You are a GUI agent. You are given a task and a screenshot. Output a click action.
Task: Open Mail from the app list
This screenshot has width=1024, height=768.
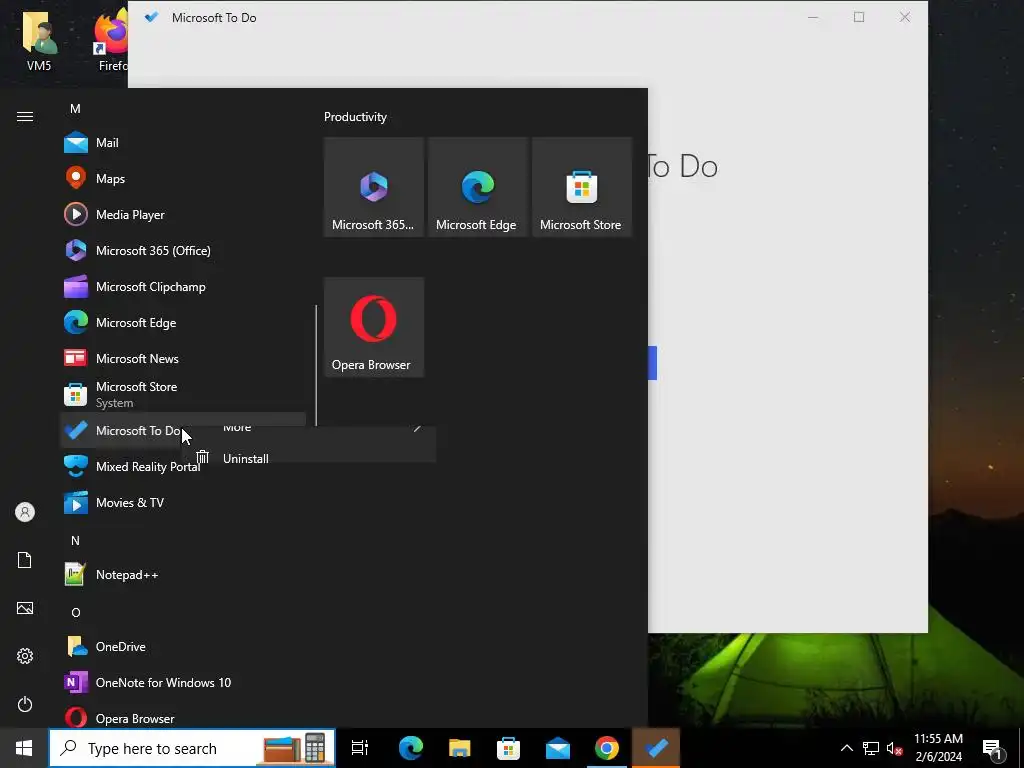pos(183,142)
